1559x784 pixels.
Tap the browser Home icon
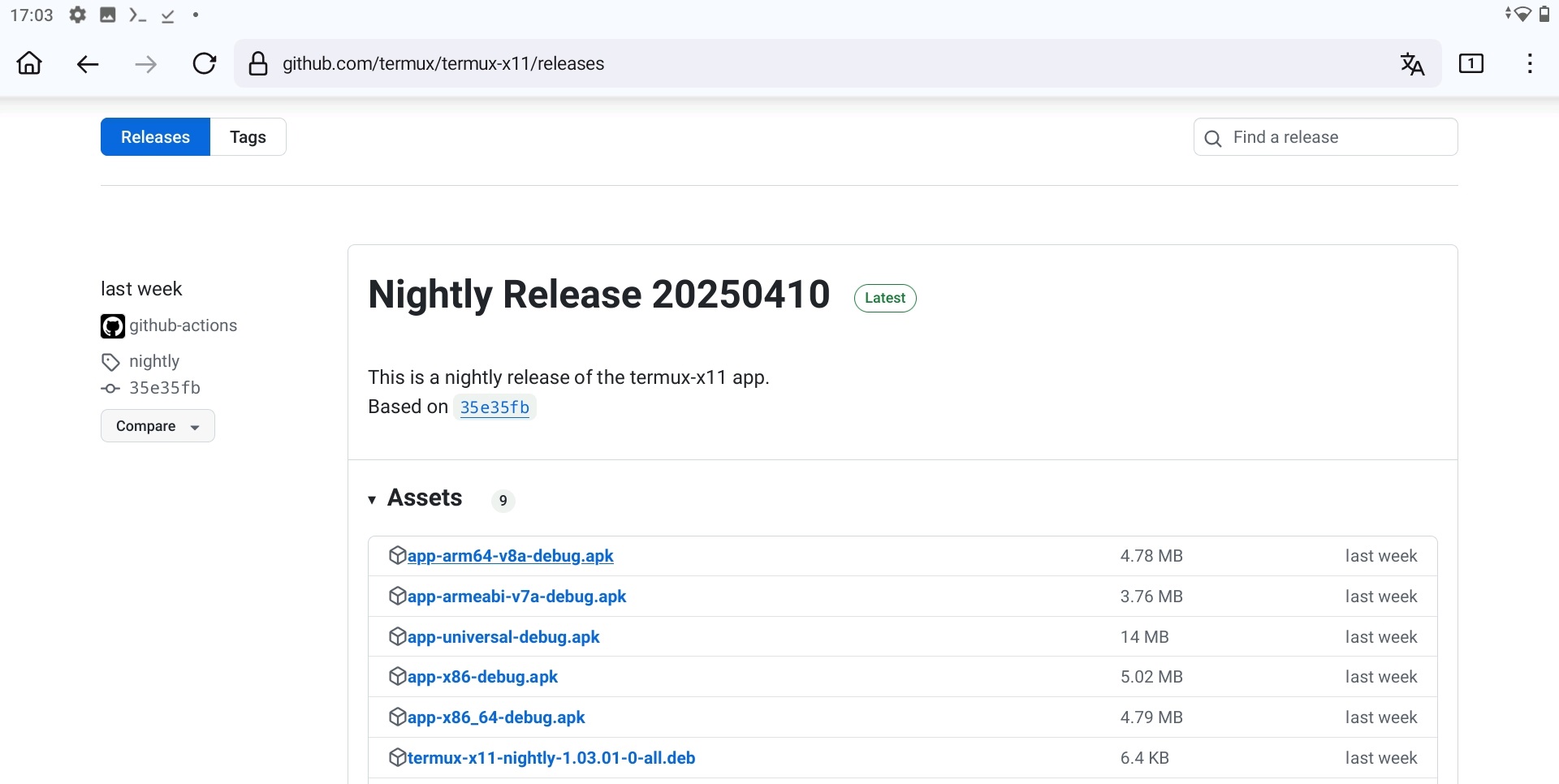coord(30,63)
